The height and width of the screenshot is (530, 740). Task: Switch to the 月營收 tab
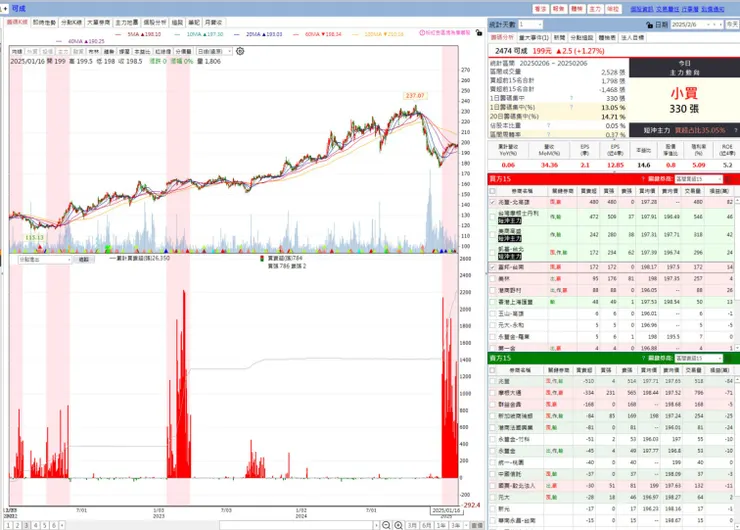214,22
